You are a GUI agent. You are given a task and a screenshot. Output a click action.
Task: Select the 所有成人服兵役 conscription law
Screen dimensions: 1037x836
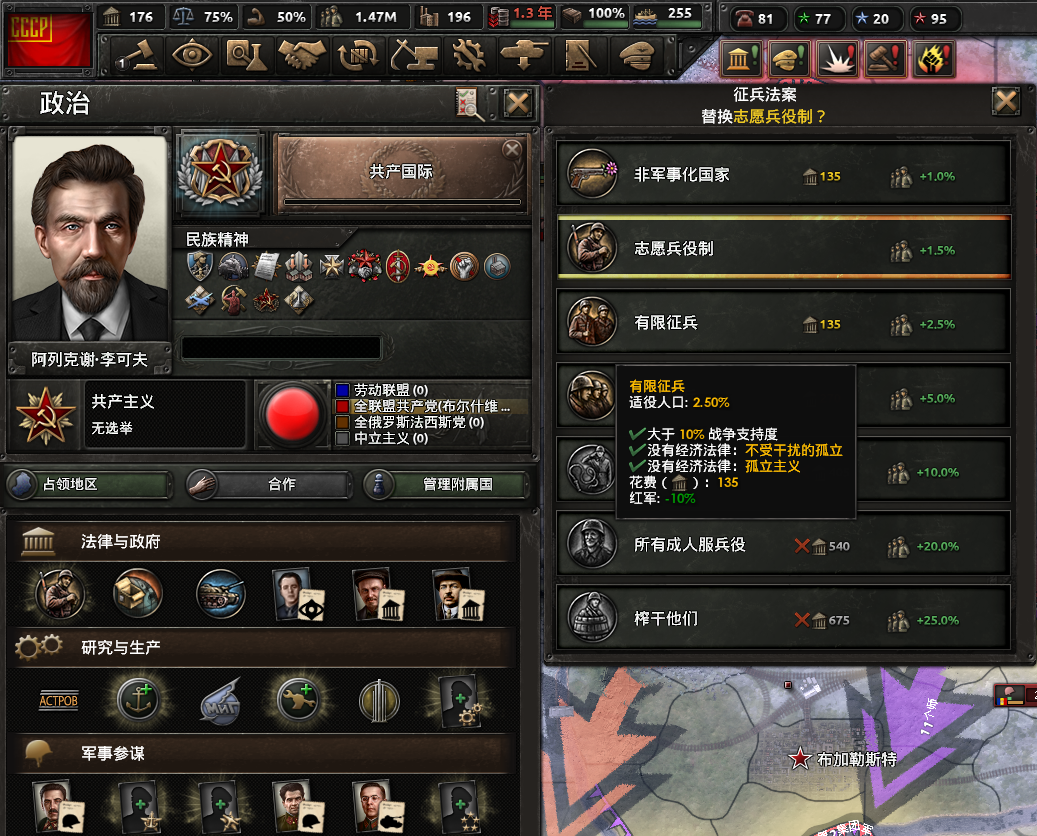tap(783, 544)
